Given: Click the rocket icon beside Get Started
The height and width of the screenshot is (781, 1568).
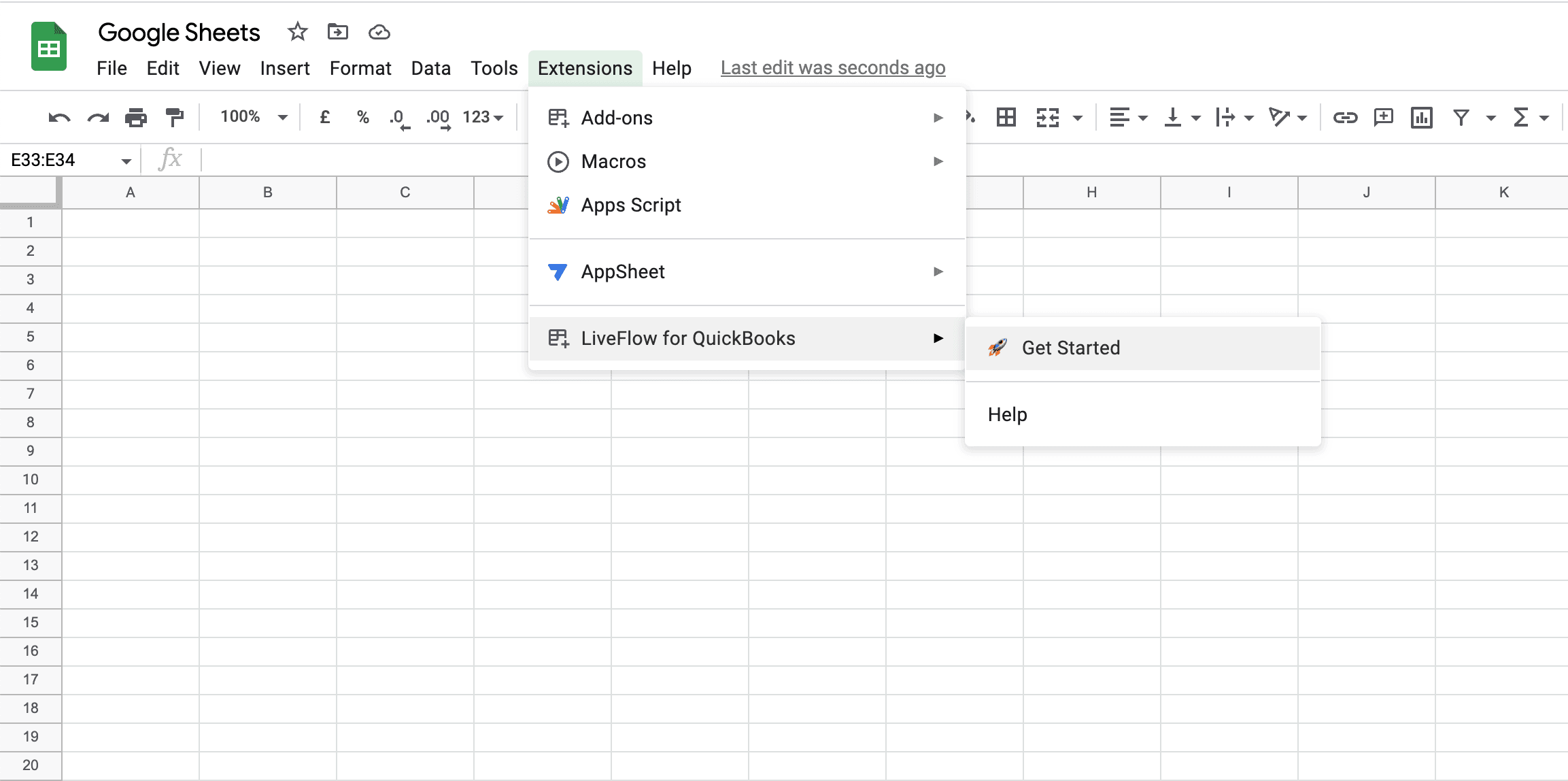Looking at the screenshot, I should pyautogui.click(x=998, y=348).
